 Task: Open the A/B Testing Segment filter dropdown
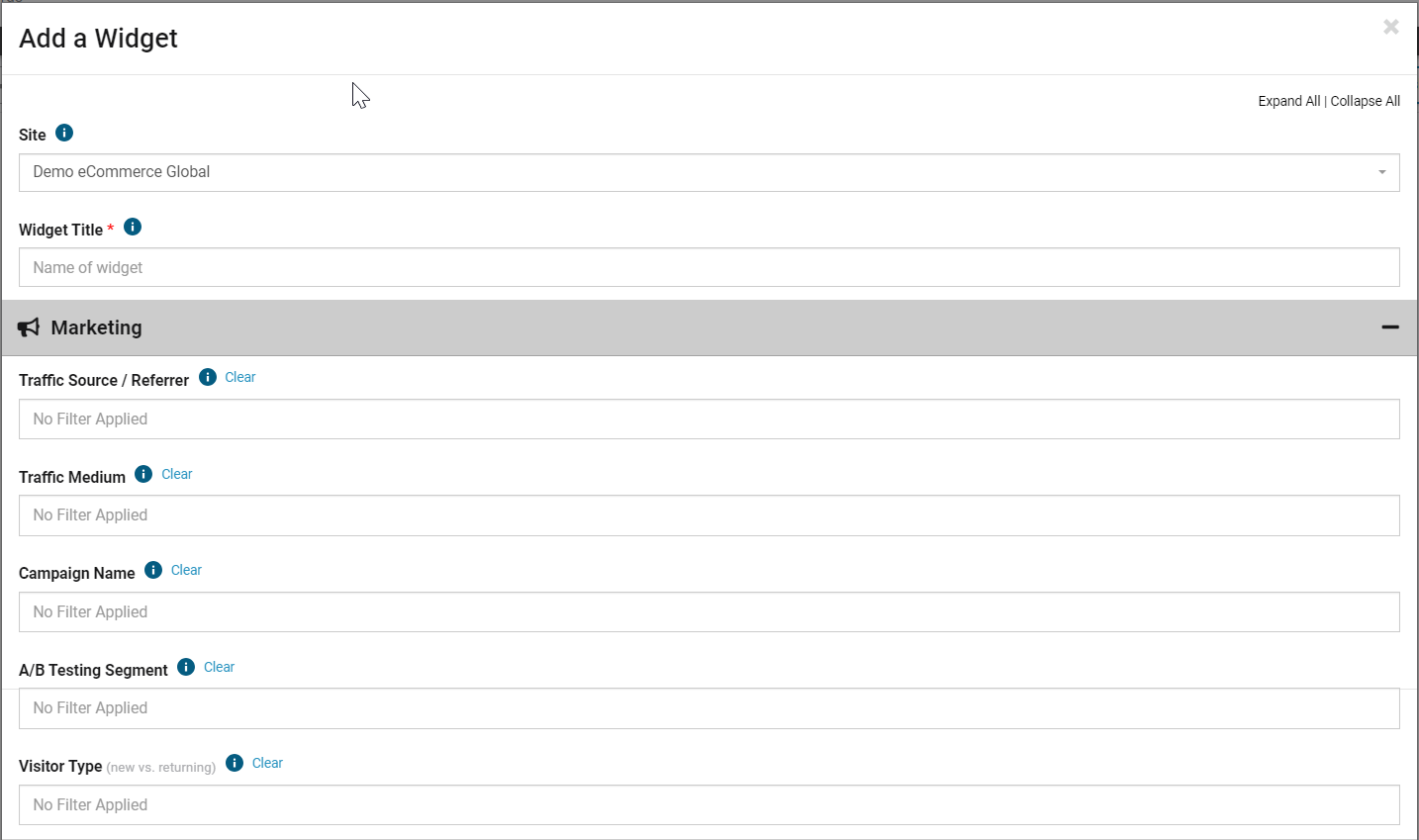[709, 708]
